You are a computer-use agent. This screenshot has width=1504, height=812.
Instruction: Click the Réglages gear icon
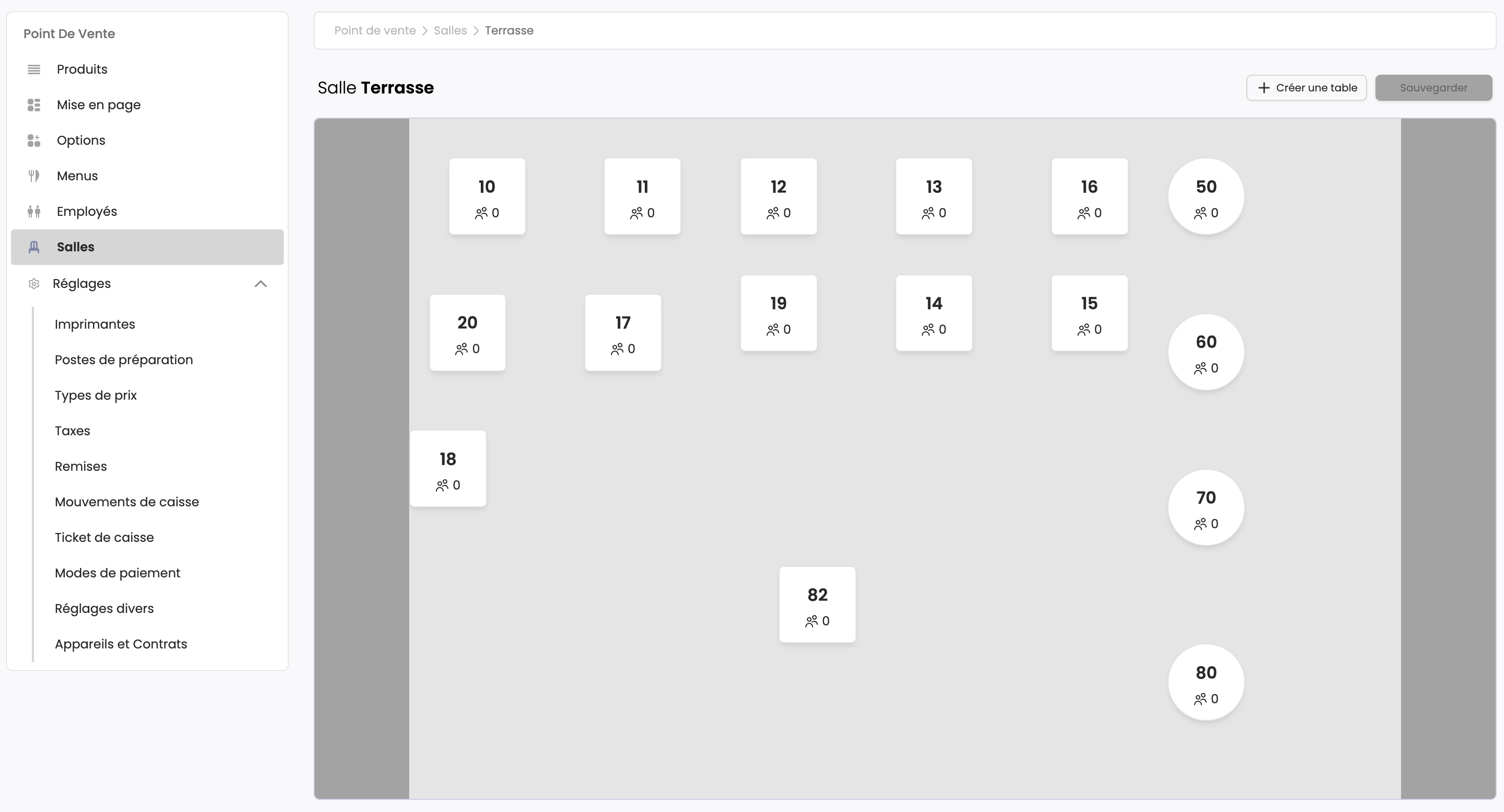coord(34,284)
